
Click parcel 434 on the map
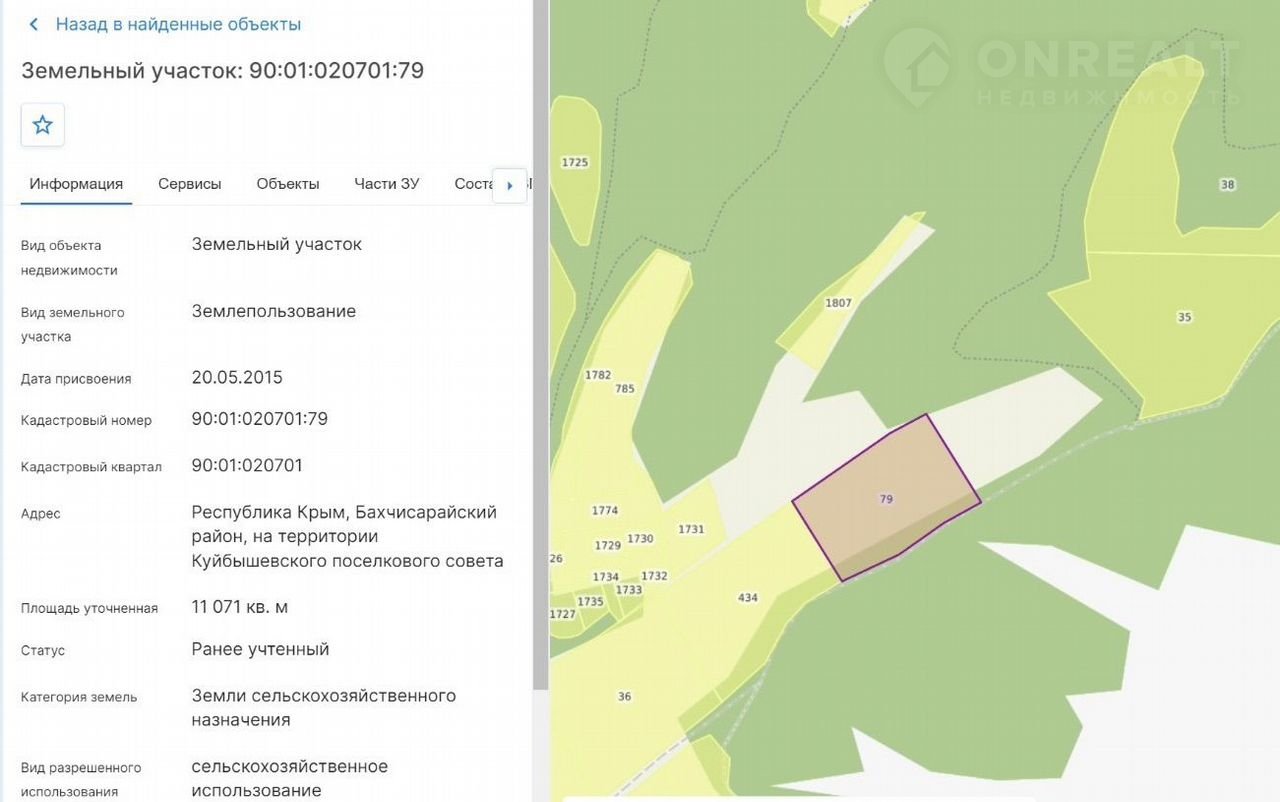click(747, 598)
